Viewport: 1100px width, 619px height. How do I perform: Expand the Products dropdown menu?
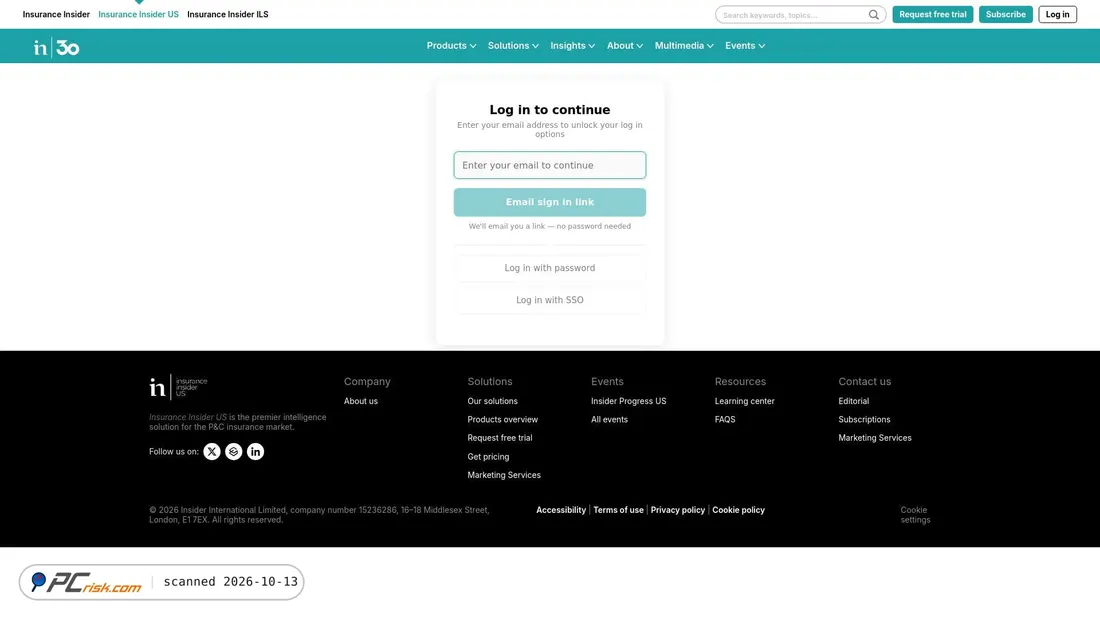[x=451, y=46]
